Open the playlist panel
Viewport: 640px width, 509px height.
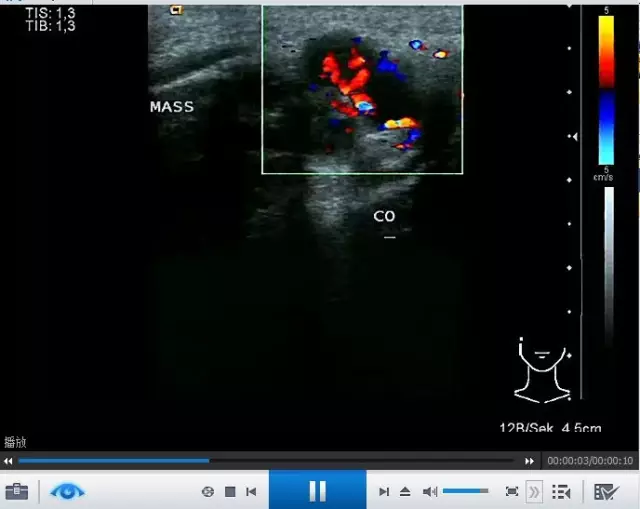(561, 491)
